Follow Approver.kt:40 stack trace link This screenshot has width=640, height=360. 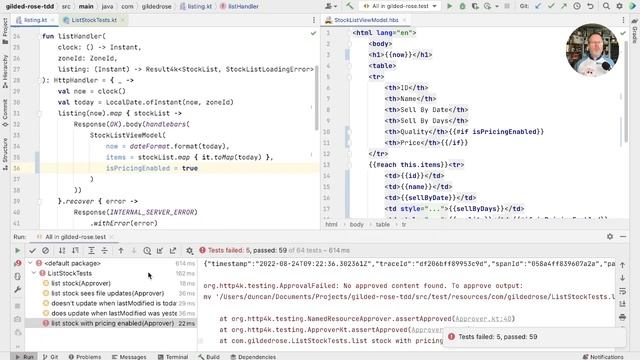[483, 319]
